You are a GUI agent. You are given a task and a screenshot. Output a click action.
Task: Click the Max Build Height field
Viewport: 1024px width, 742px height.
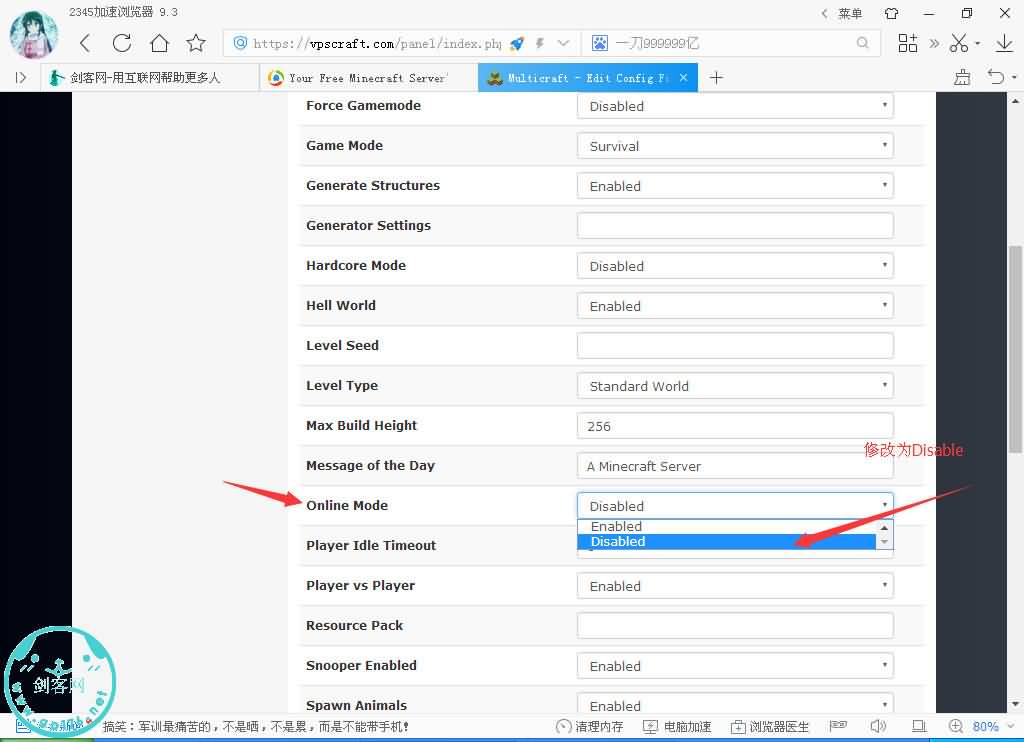click(735, 426)
